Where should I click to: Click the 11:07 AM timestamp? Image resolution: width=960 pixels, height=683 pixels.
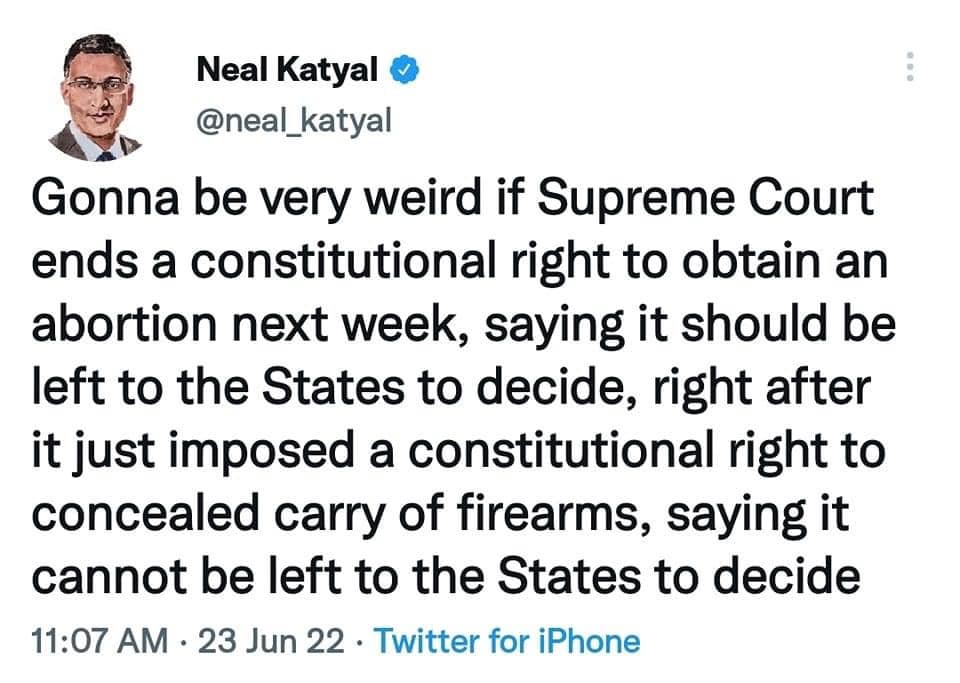coord(100,640)
